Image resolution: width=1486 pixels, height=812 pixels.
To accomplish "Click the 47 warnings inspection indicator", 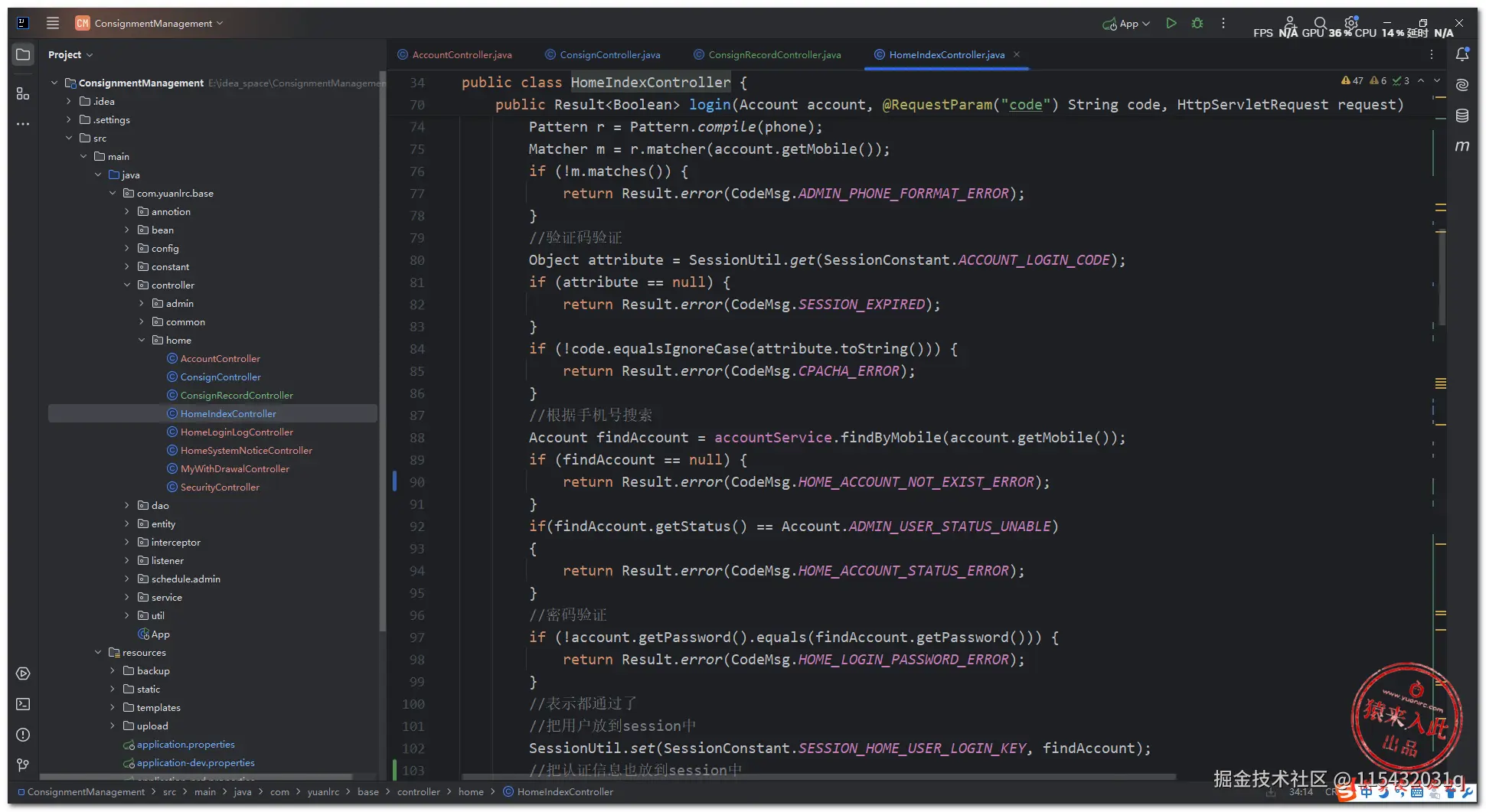I will [x=1352, y=80].
